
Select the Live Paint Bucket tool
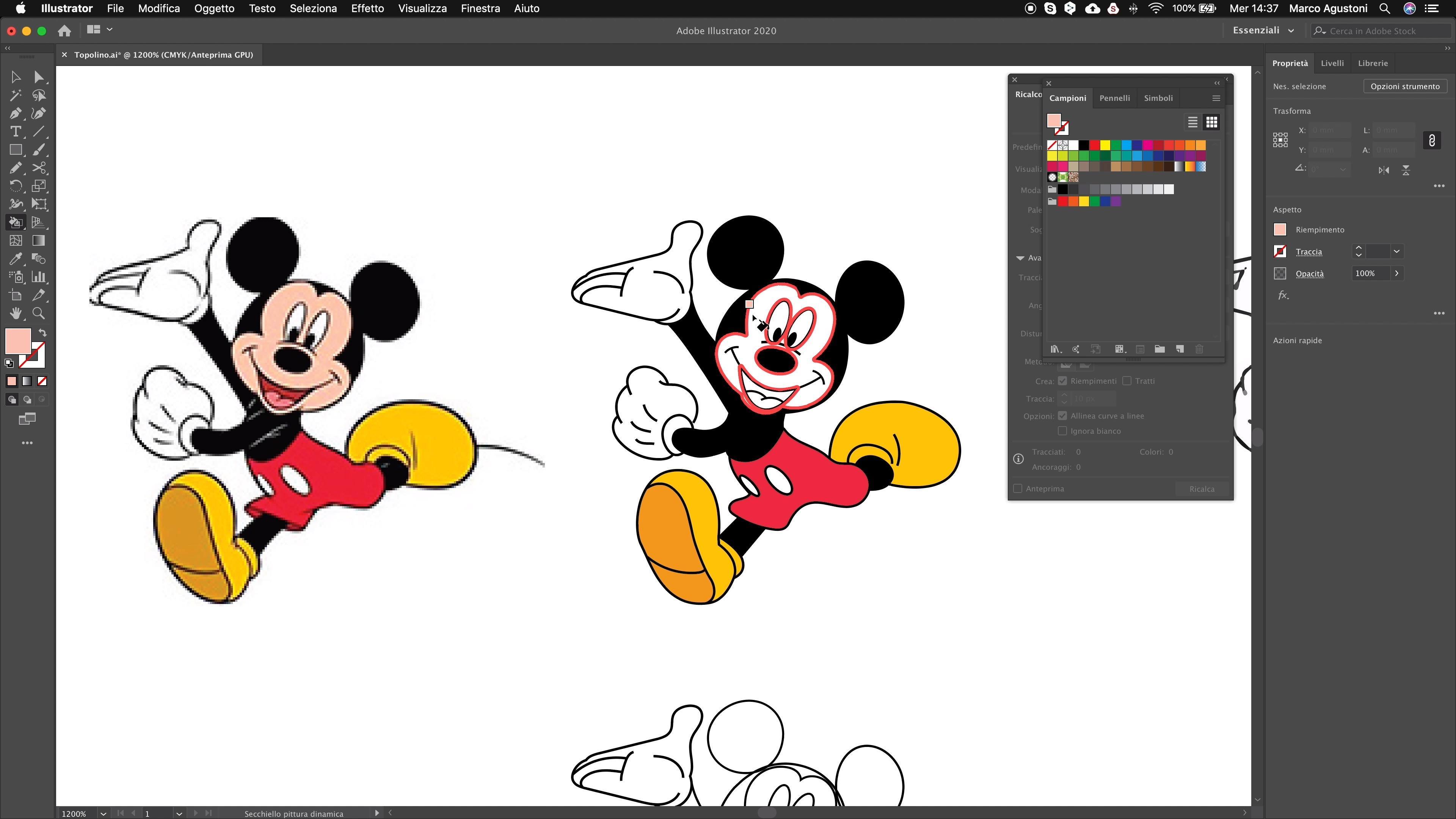(x=16, y=222)
